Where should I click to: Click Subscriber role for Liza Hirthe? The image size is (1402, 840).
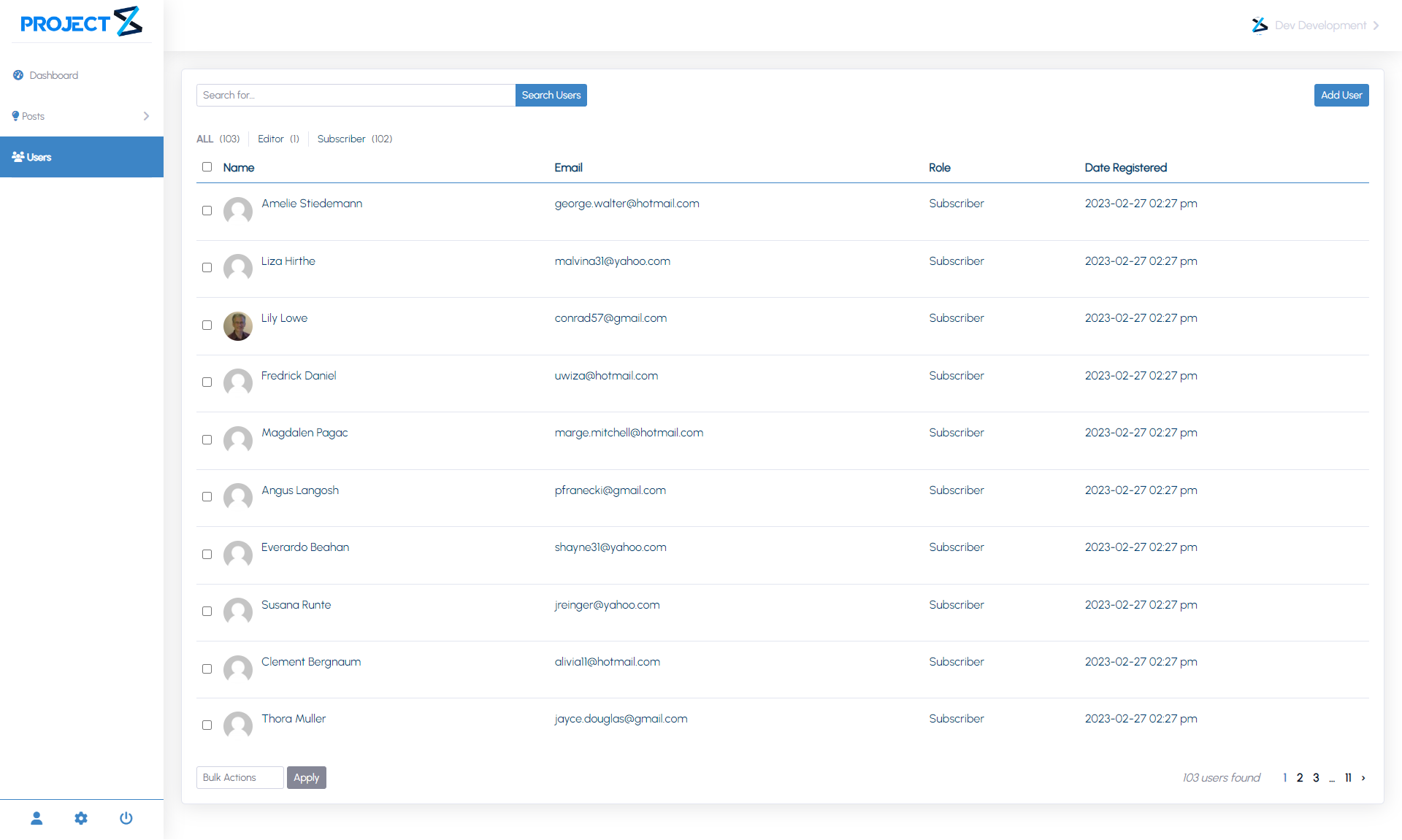point(957,261)
